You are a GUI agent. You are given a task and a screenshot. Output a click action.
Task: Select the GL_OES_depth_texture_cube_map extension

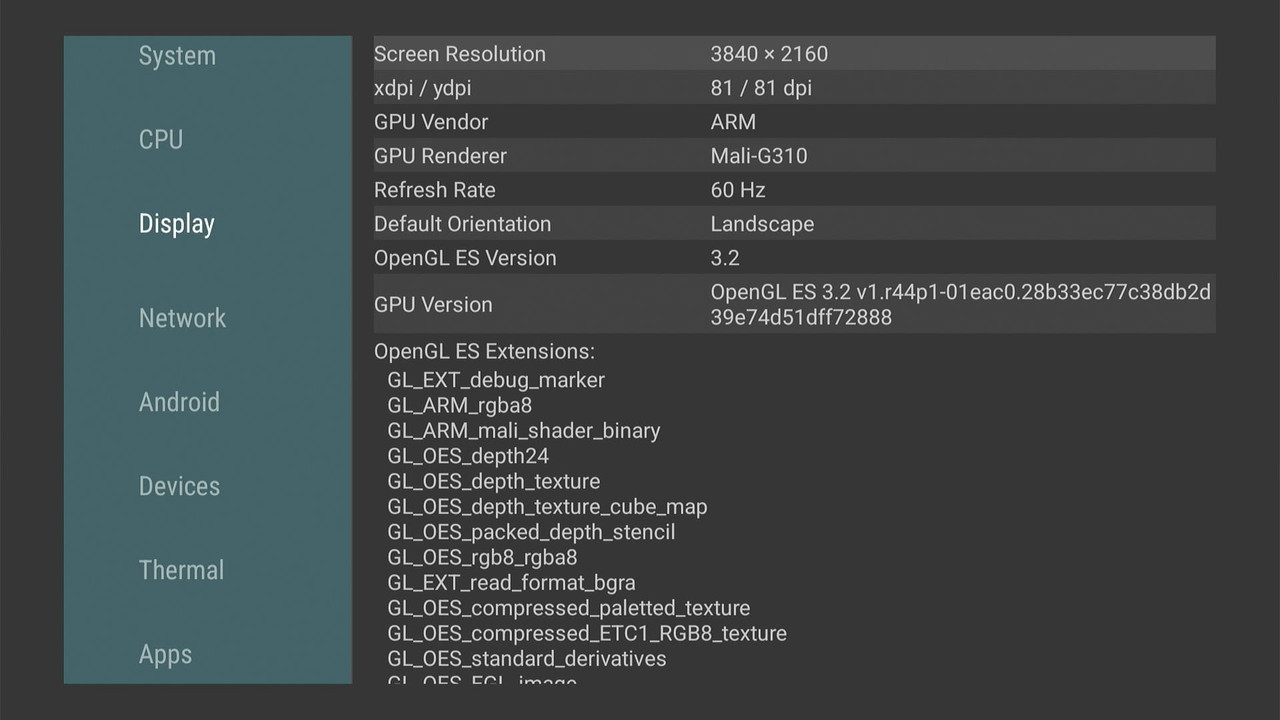tap(548, 507)
